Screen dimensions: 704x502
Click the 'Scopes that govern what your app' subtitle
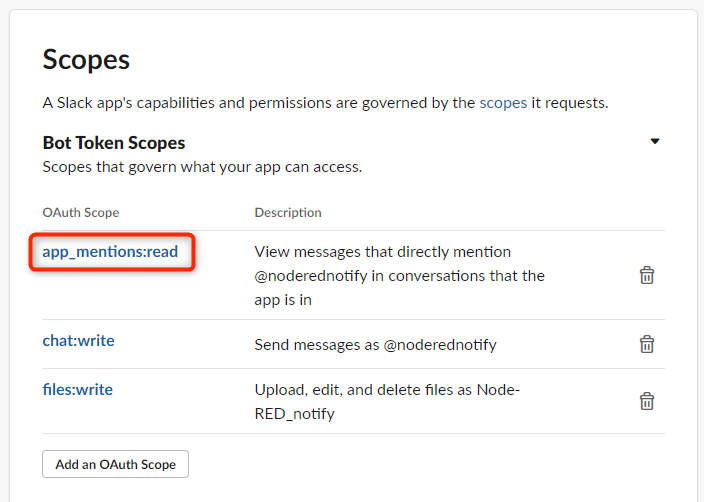(202, 167)
